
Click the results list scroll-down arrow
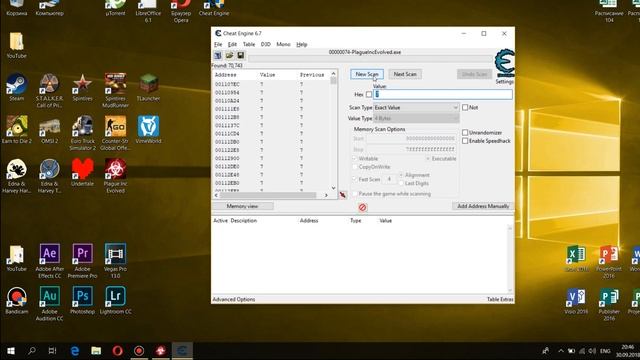(x=333, y=188)
